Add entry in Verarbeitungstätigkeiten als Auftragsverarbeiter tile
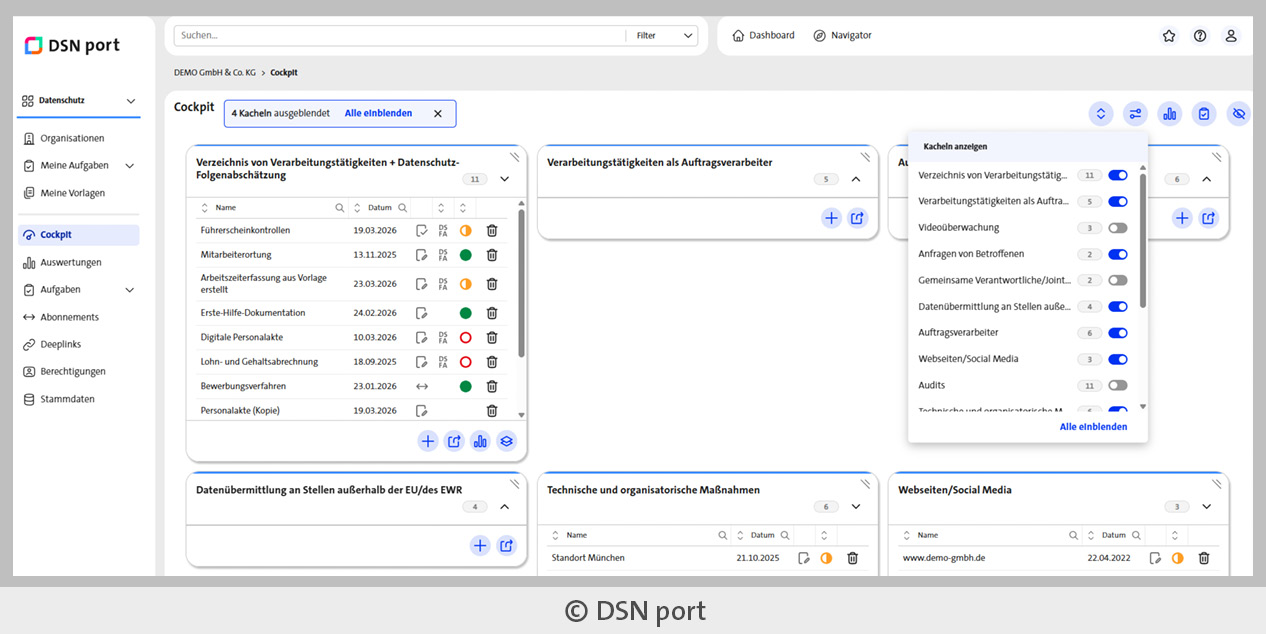This screenshot has height=634, width=1266. 831,218
